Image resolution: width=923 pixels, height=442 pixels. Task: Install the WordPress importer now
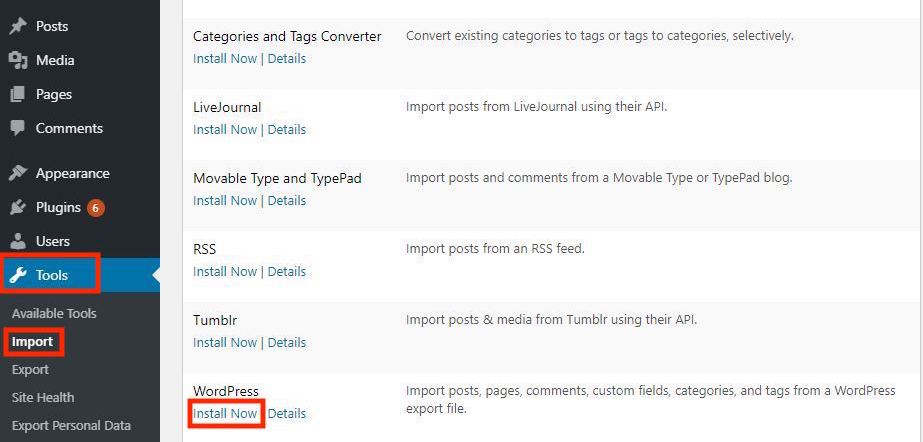tap(225, 413)
